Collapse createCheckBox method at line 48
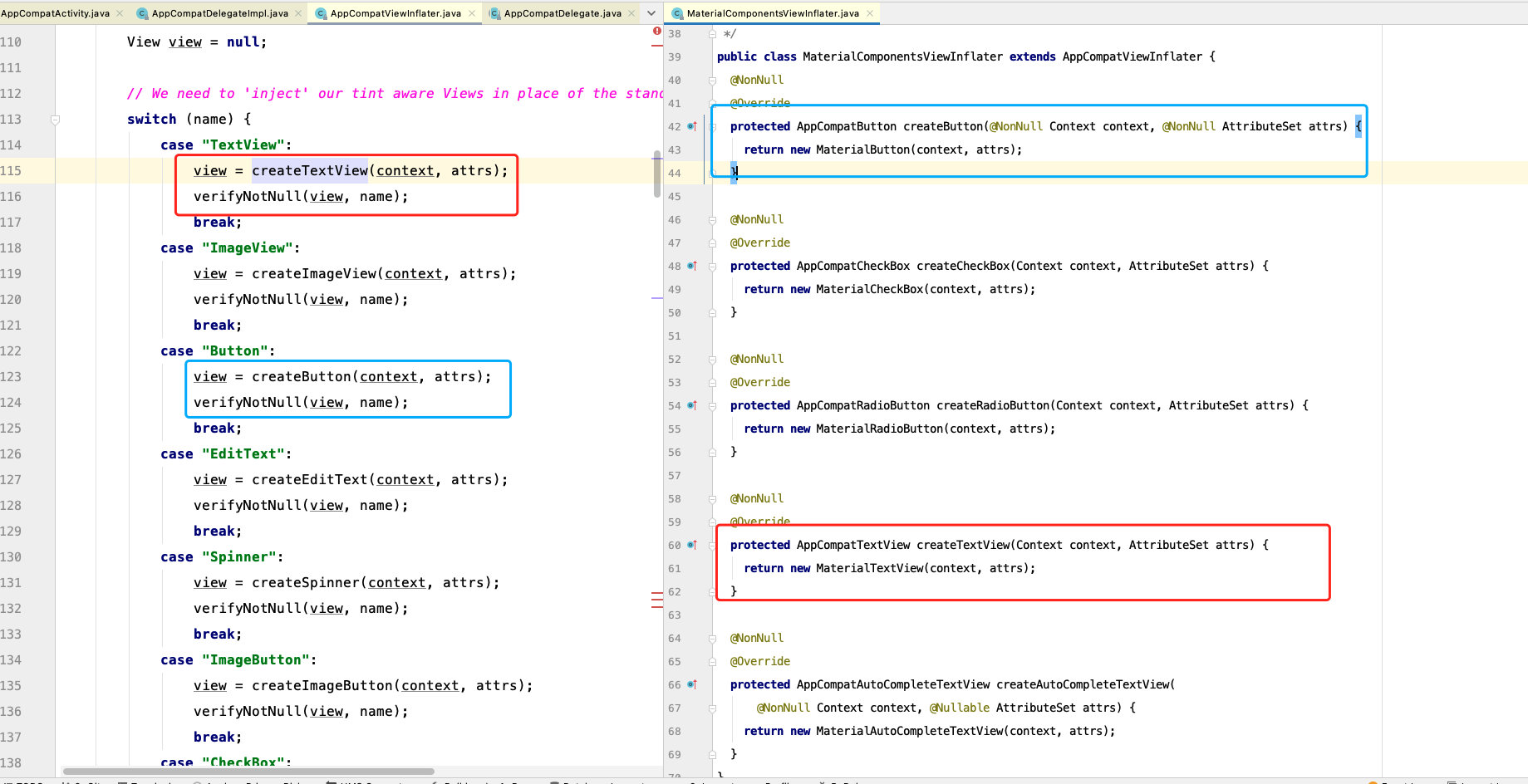This screenshot has height=784, width=1528. coord(712,267)
